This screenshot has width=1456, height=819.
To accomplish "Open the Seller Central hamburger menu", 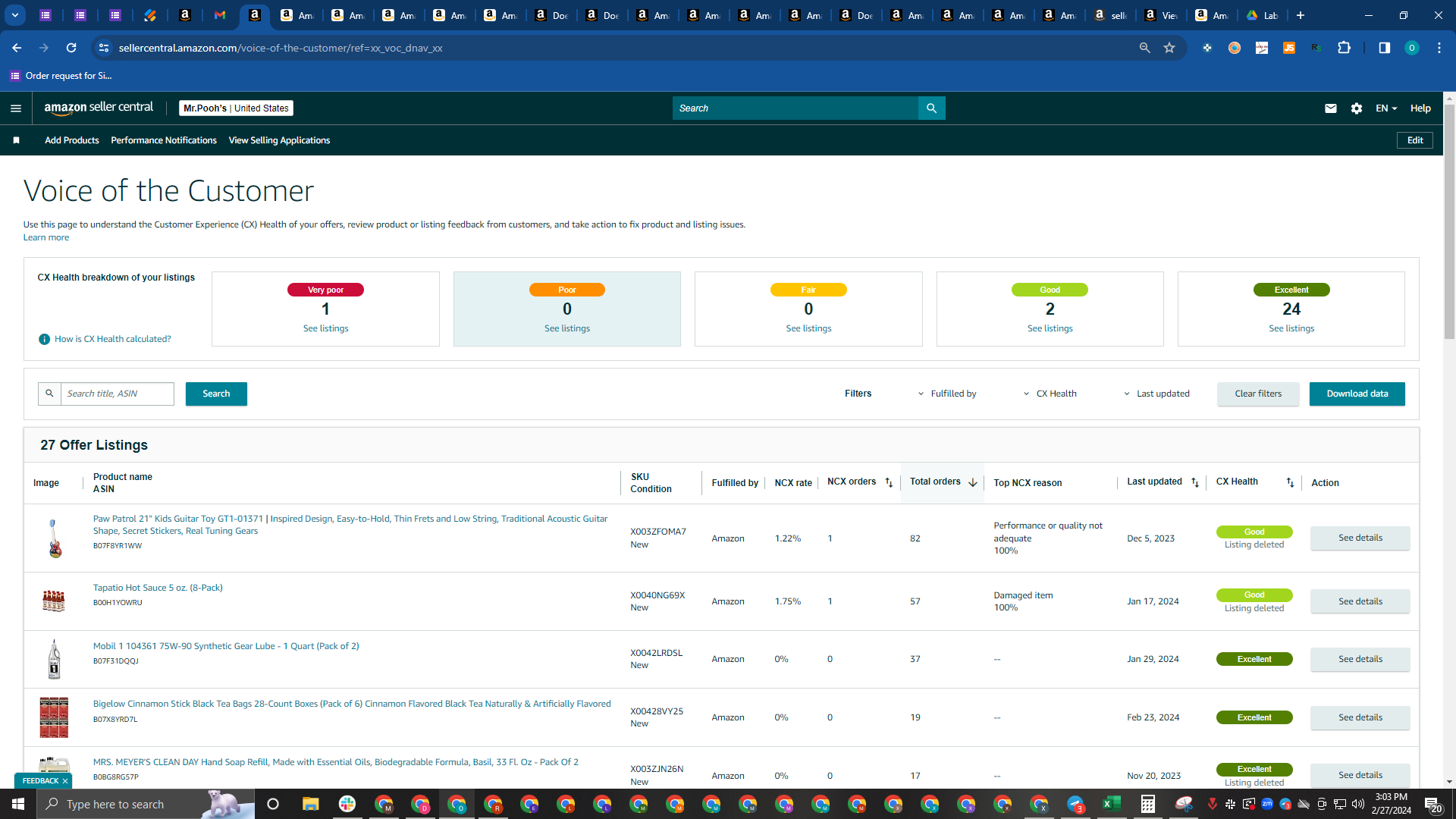I will [x=16, y=108].
